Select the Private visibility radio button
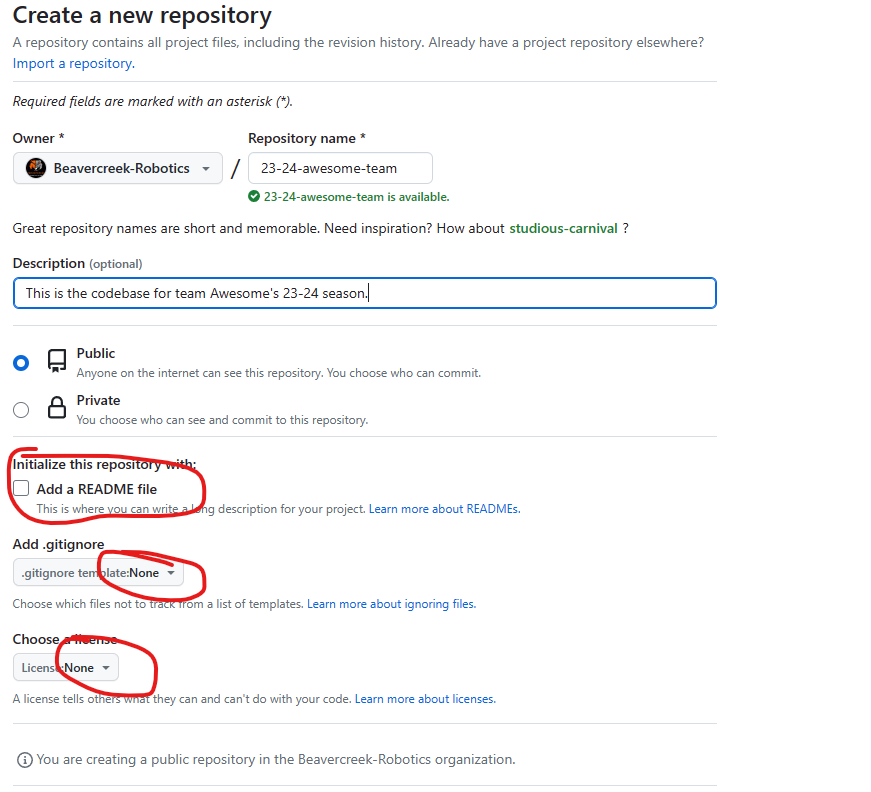The height and width of the screenshot is (792, 871). click(x=21, y=410)
